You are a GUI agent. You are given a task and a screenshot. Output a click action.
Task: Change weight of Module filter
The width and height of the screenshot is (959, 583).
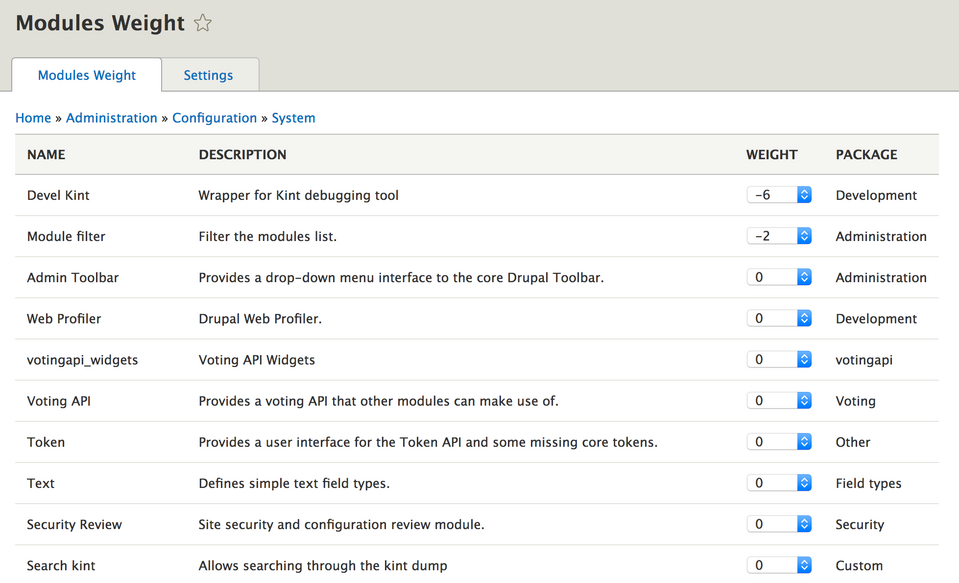tap(779, 236)
